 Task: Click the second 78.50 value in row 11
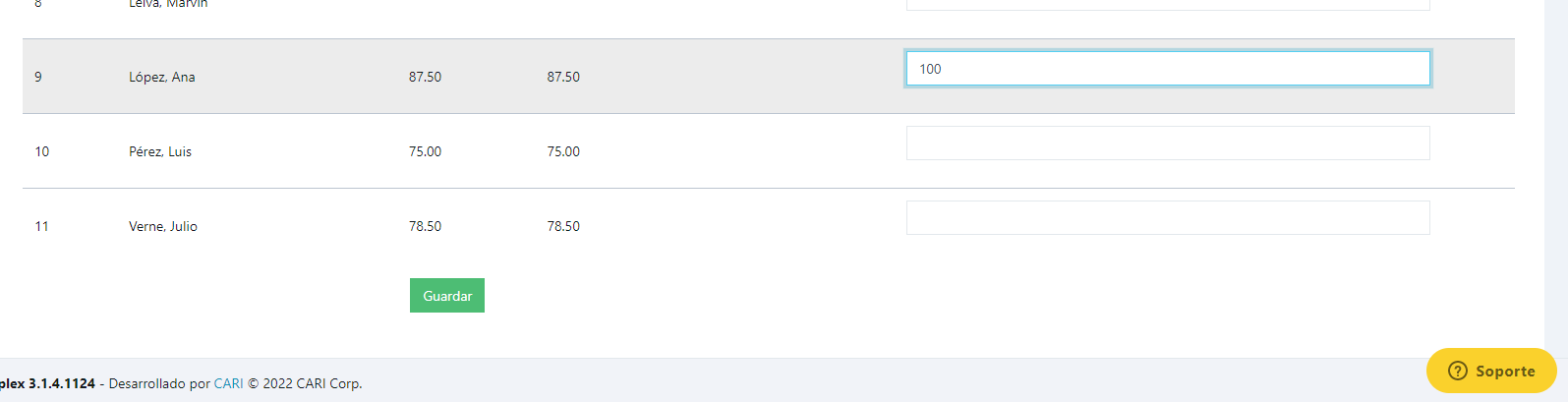(563, 226)
